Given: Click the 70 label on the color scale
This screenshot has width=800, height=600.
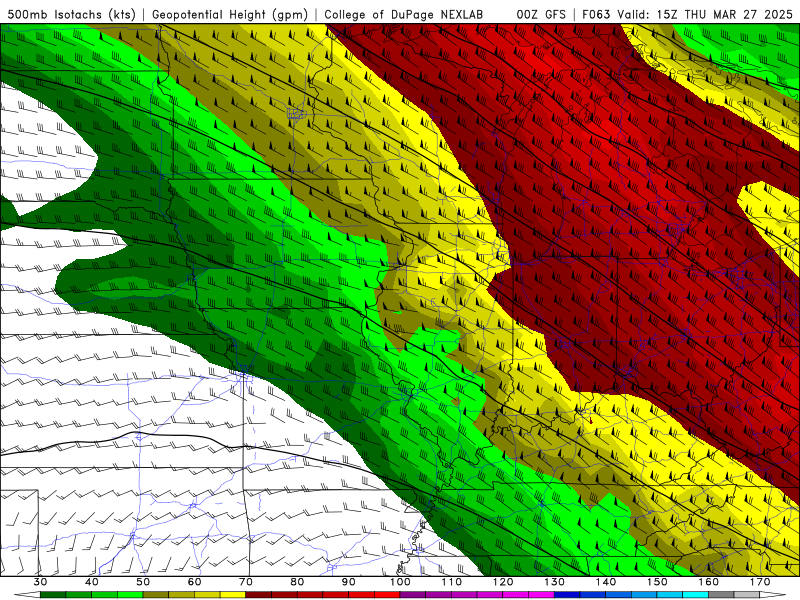Looking at the screenshot, I should point(246,582).
